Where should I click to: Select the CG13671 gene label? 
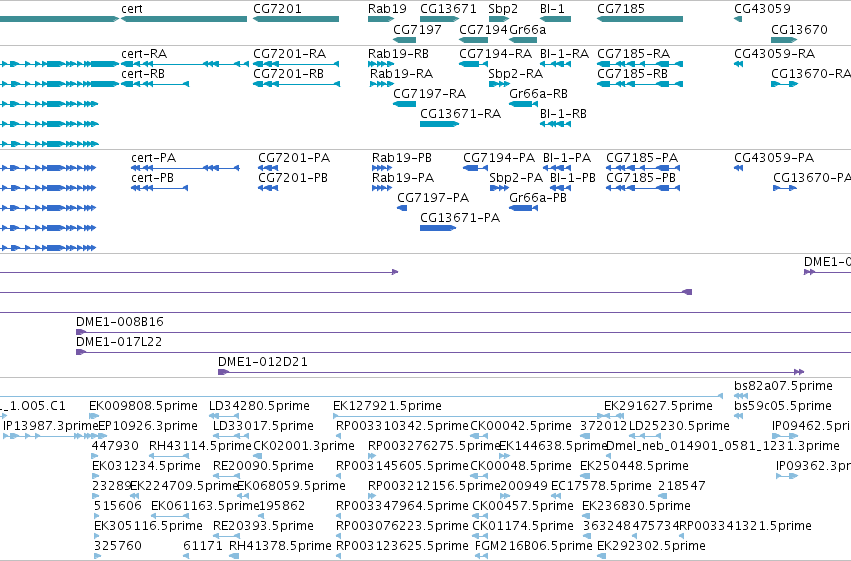448,9
